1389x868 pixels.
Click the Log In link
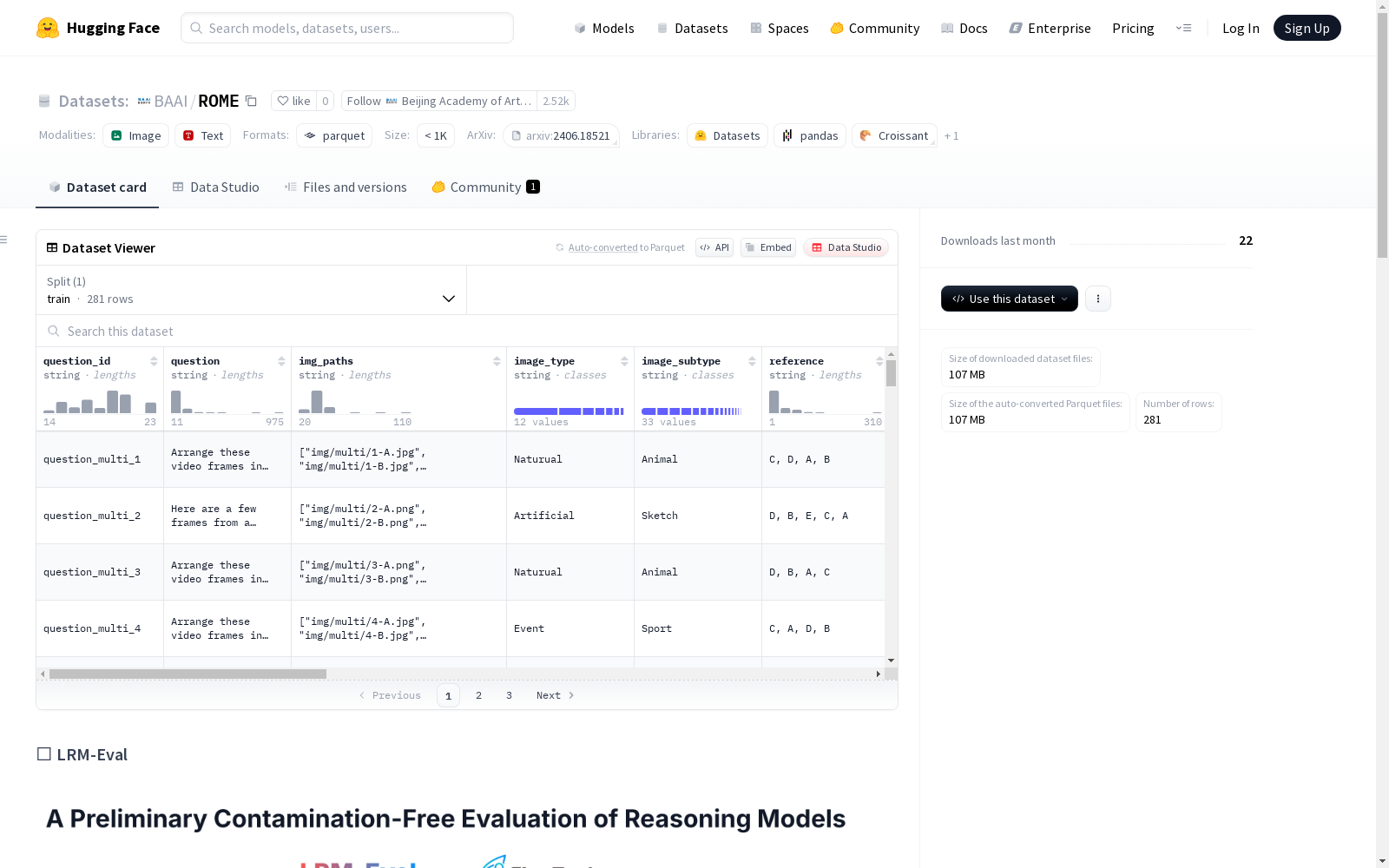click(x=1241, y=29)
